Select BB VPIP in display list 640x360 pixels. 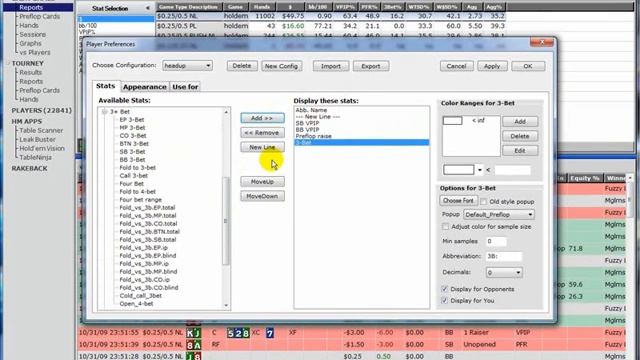pos(307,129)
